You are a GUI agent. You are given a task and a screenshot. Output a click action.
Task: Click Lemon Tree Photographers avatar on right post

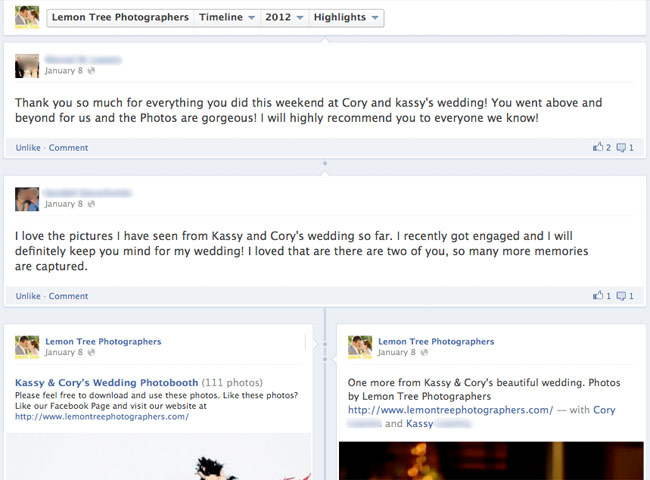360,347
